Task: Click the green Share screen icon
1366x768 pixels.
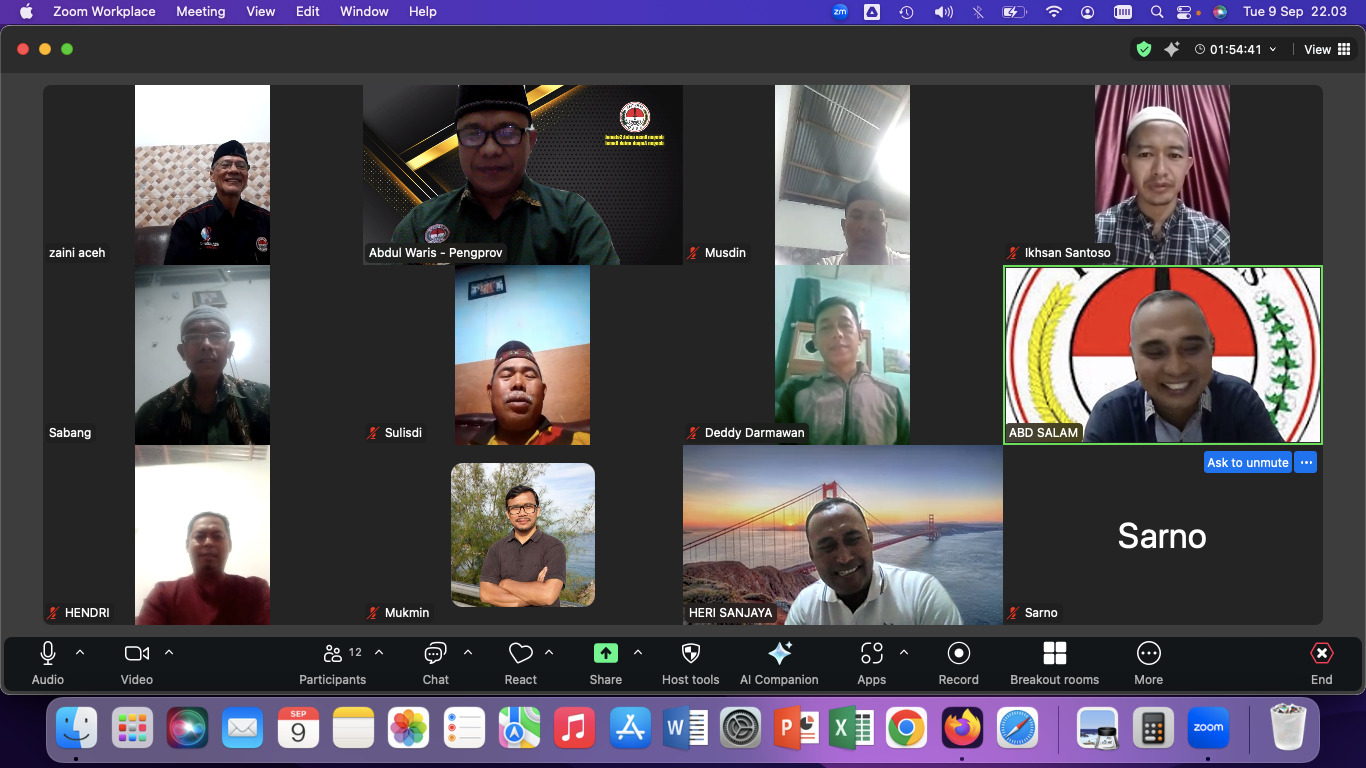Action: pyautogui.click(x=605, y=654)
